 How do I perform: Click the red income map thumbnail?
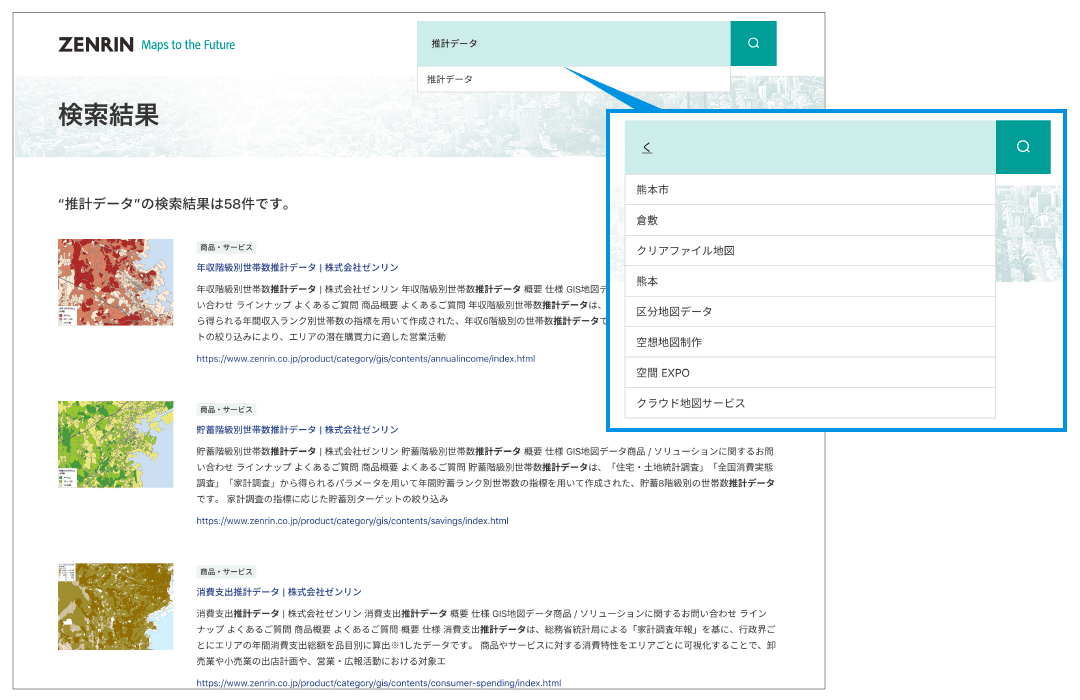pyautogui.click(x=116, y=282)
